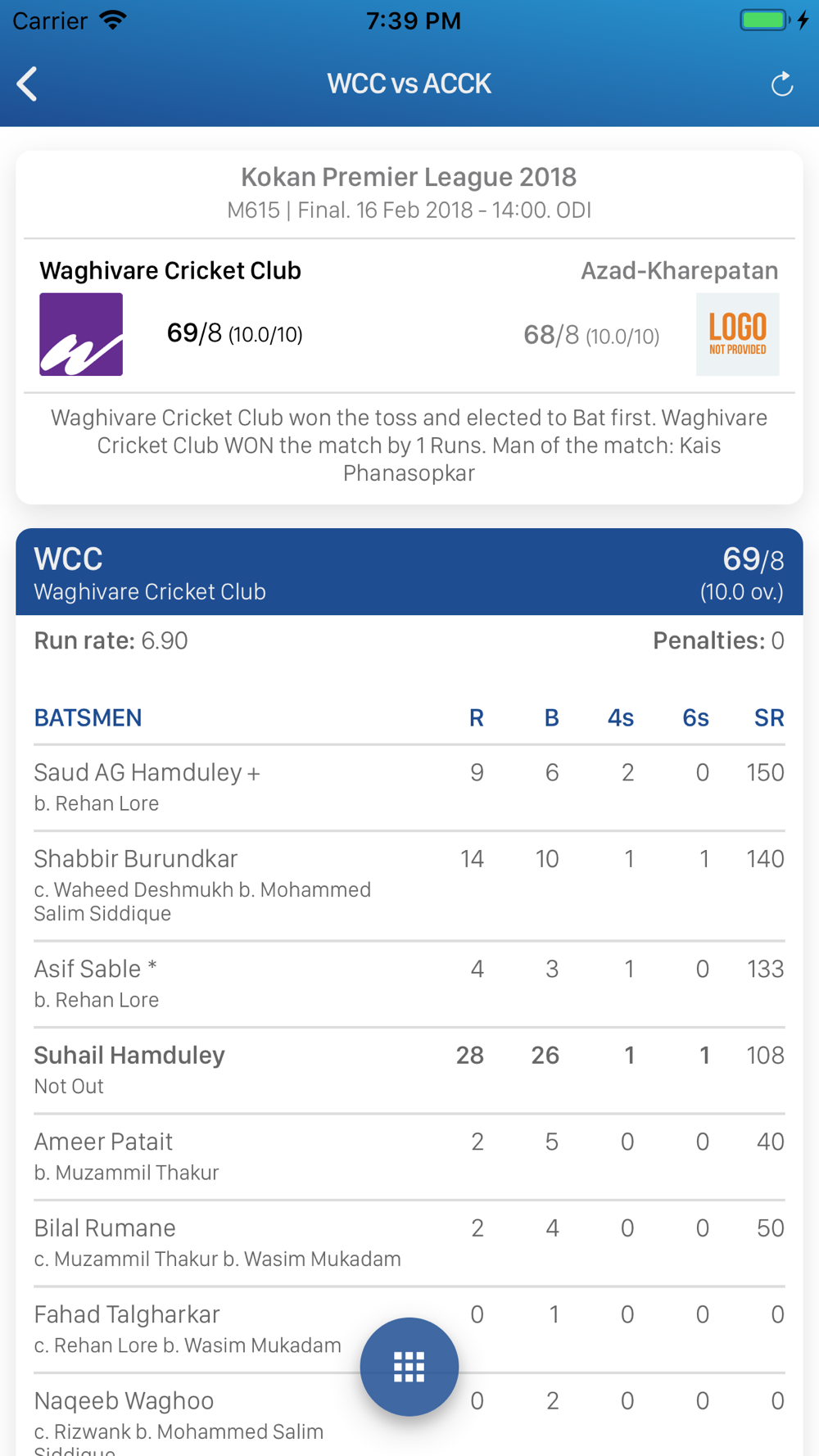Select batsman Saud AG Hamduley row
This screenshot has height=1456, width=819.
pyautogui.click(x=409, y=788)
